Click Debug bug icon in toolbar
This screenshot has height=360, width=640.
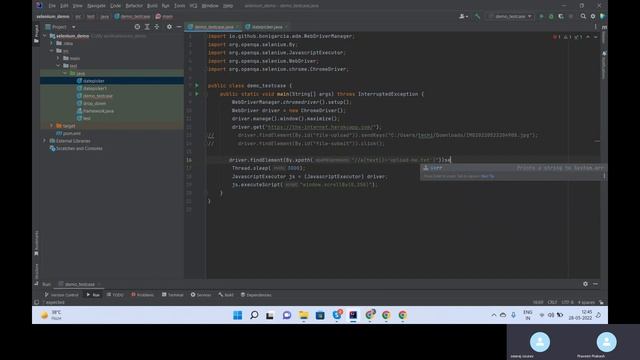pyautogui.click(x=551, y=16)
